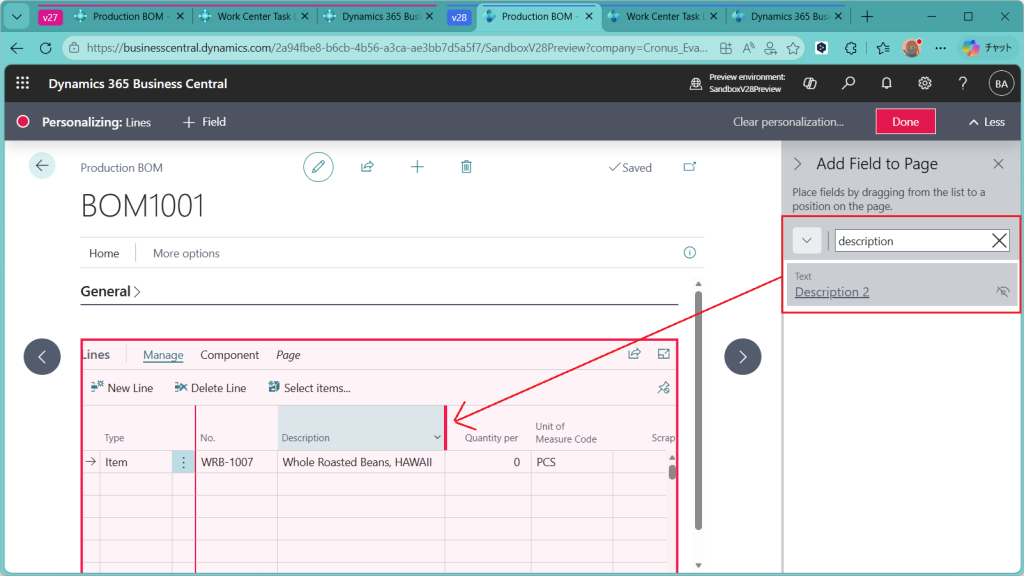
Task: Click the lines grid vertical scrollbar
Action: point(672,472)
